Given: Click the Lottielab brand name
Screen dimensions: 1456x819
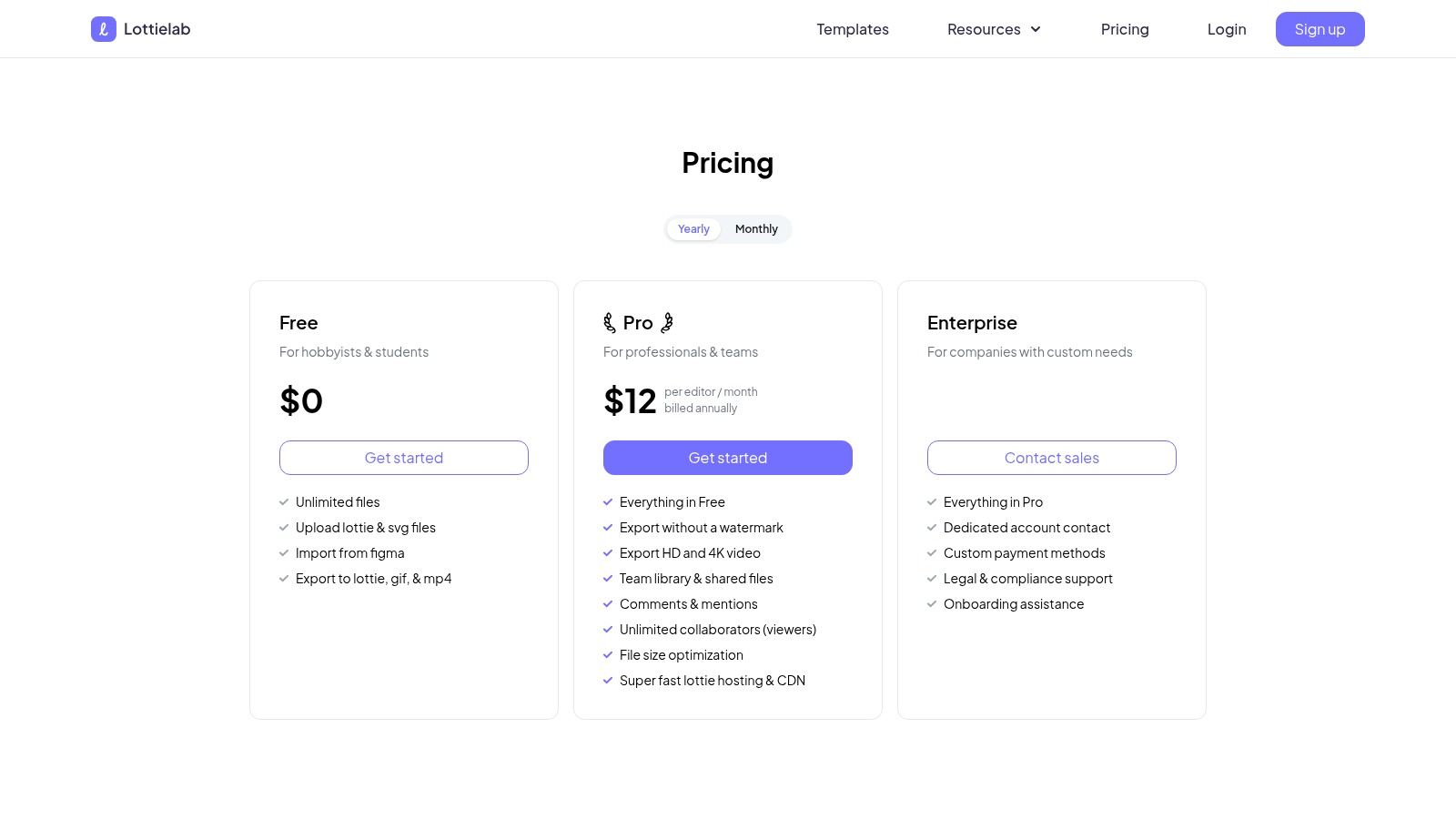Looking at the screenshot, I should click(x=157, y=29).
